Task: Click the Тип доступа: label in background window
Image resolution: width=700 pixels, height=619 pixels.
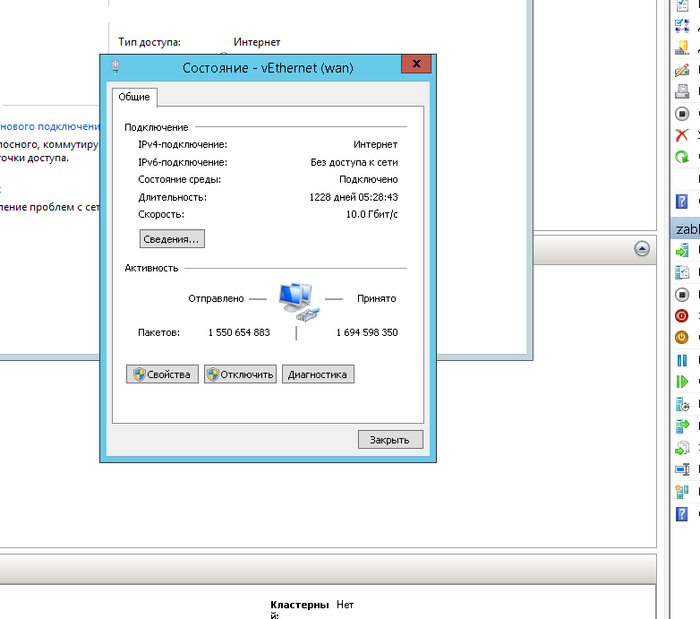Action: (x=150, y=42)
